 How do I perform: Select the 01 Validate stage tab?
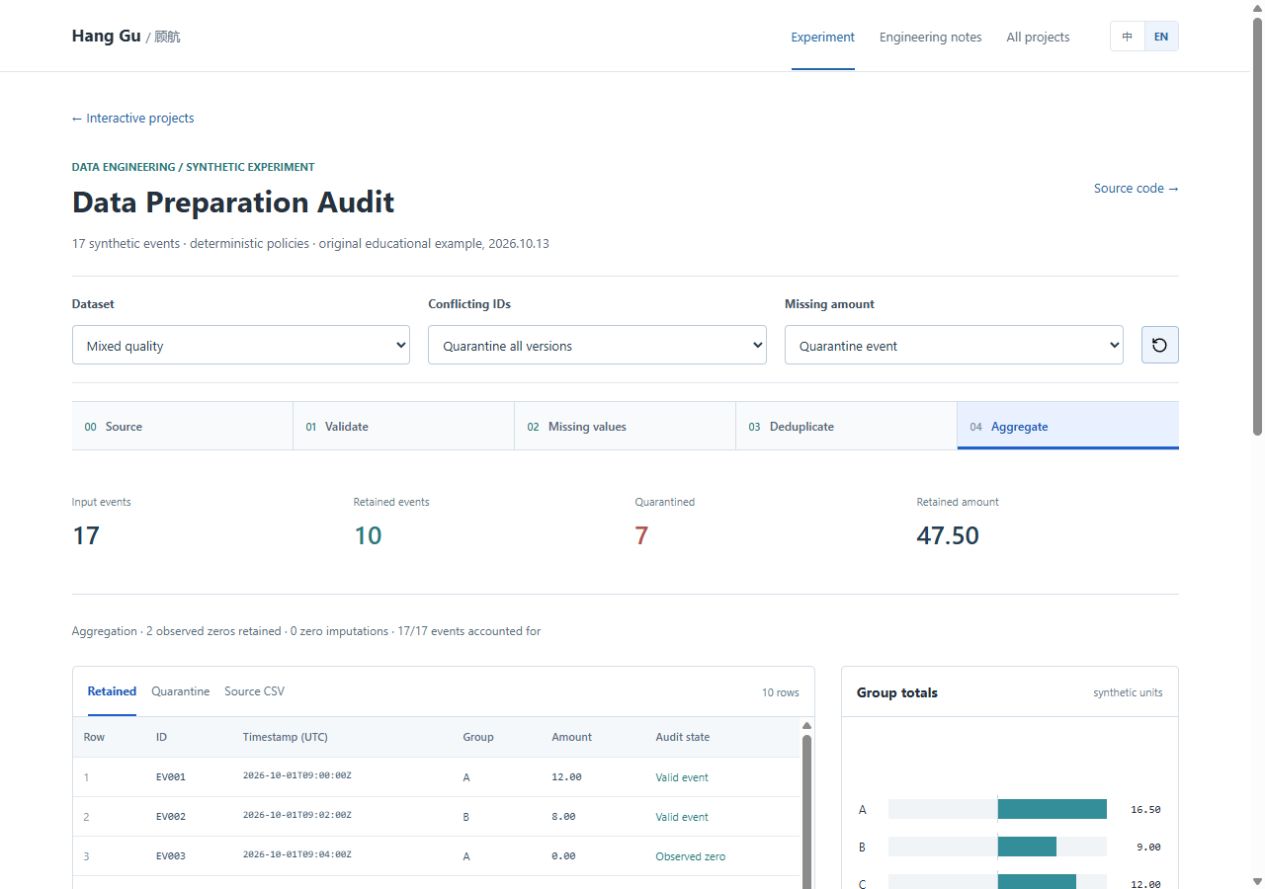(404, 426)
